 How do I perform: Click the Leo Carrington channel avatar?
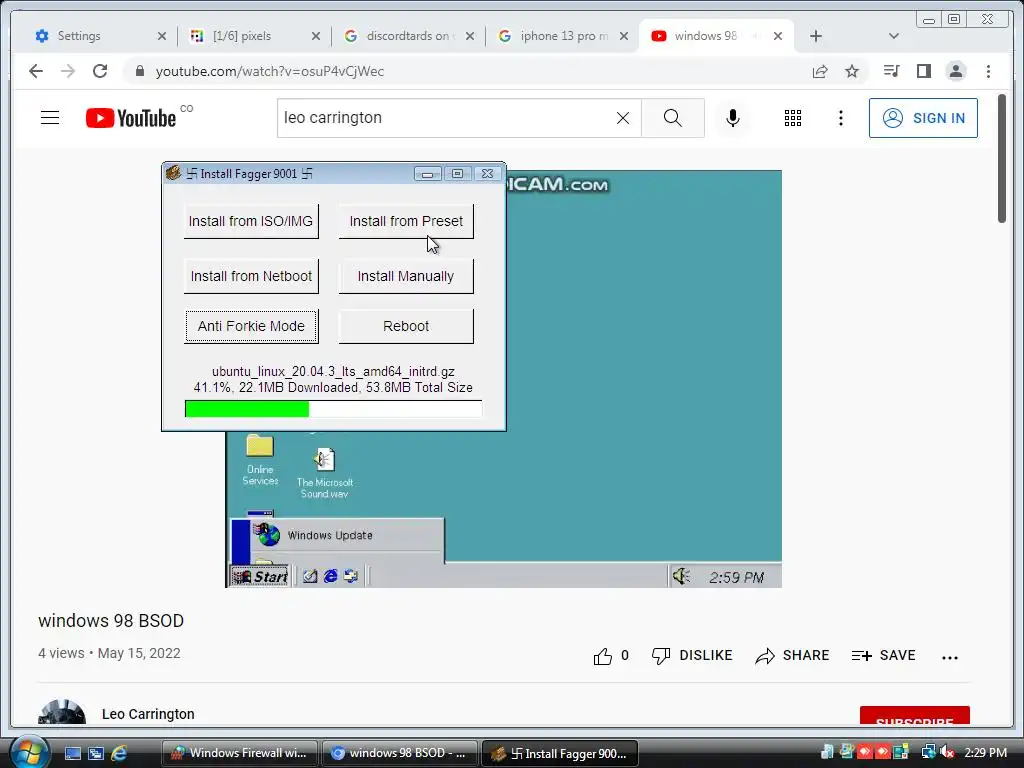[x=62, y=712]
